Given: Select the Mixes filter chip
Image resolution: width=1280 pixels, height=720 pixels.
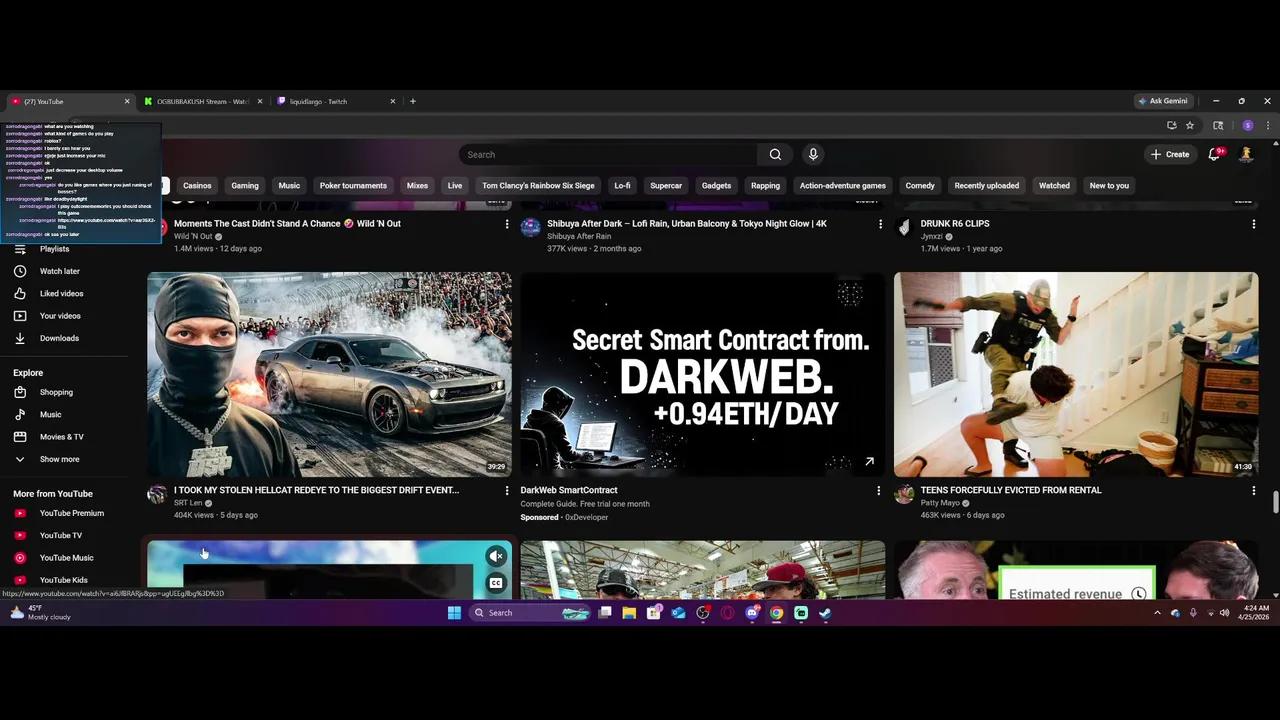Looking at the screenshot, I should [417, 185].
